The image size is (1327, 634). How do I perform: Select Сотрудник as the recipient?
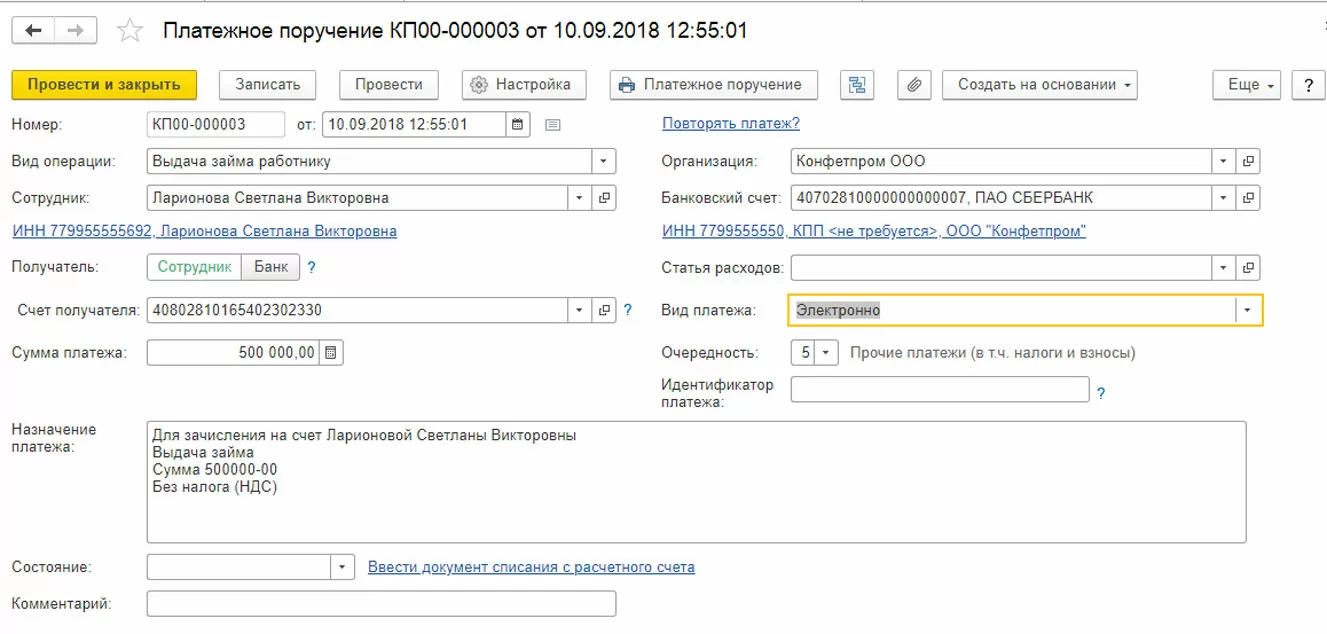click(194, 267)
